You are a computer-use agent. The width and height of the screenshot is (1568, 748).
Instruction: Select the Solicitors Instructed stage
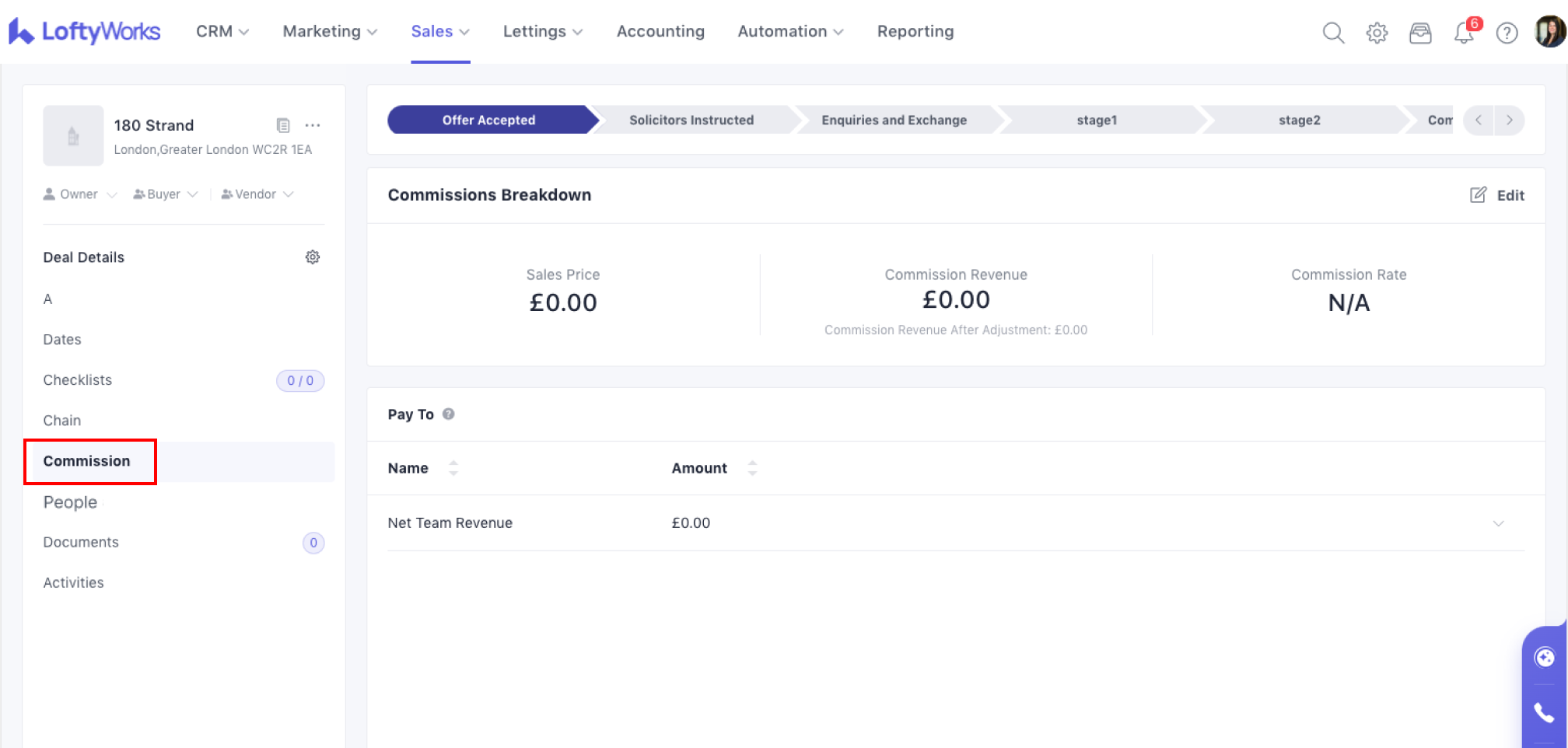pyautogui.click(x=691, y=121)
